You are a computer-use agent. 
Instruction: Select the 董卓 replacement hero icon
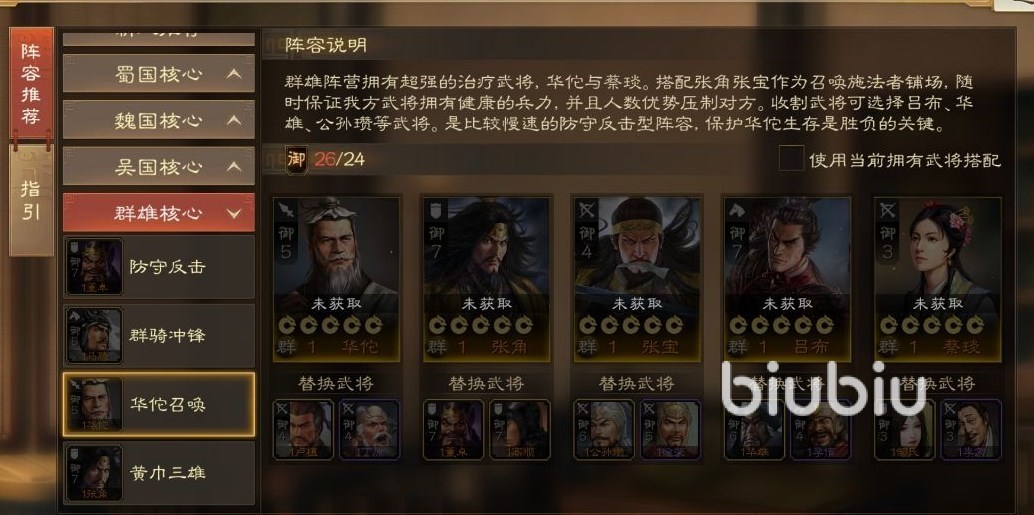pyautogui.click(x=454, y=429)
